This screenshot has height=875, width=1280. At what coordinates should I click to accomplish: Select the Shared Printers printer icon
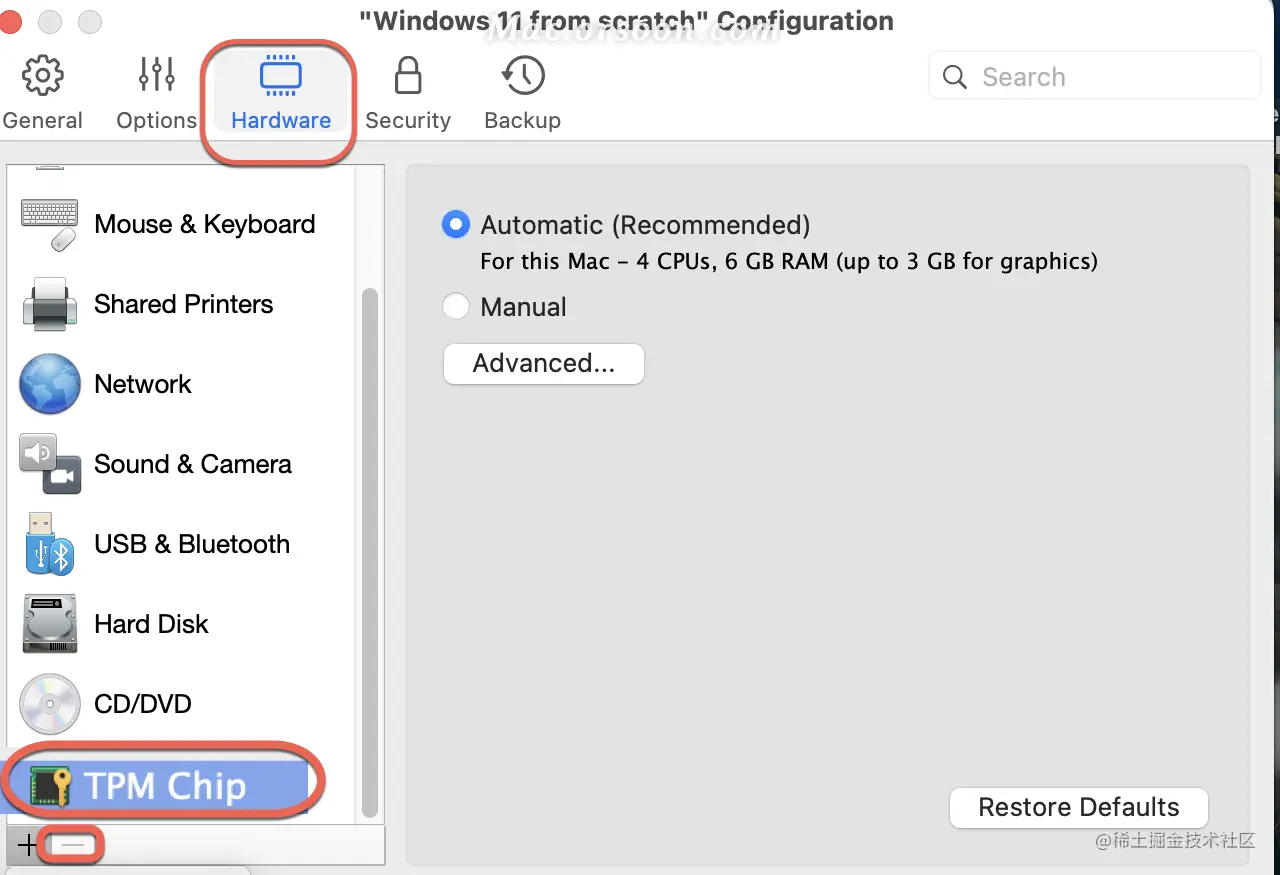49,304
